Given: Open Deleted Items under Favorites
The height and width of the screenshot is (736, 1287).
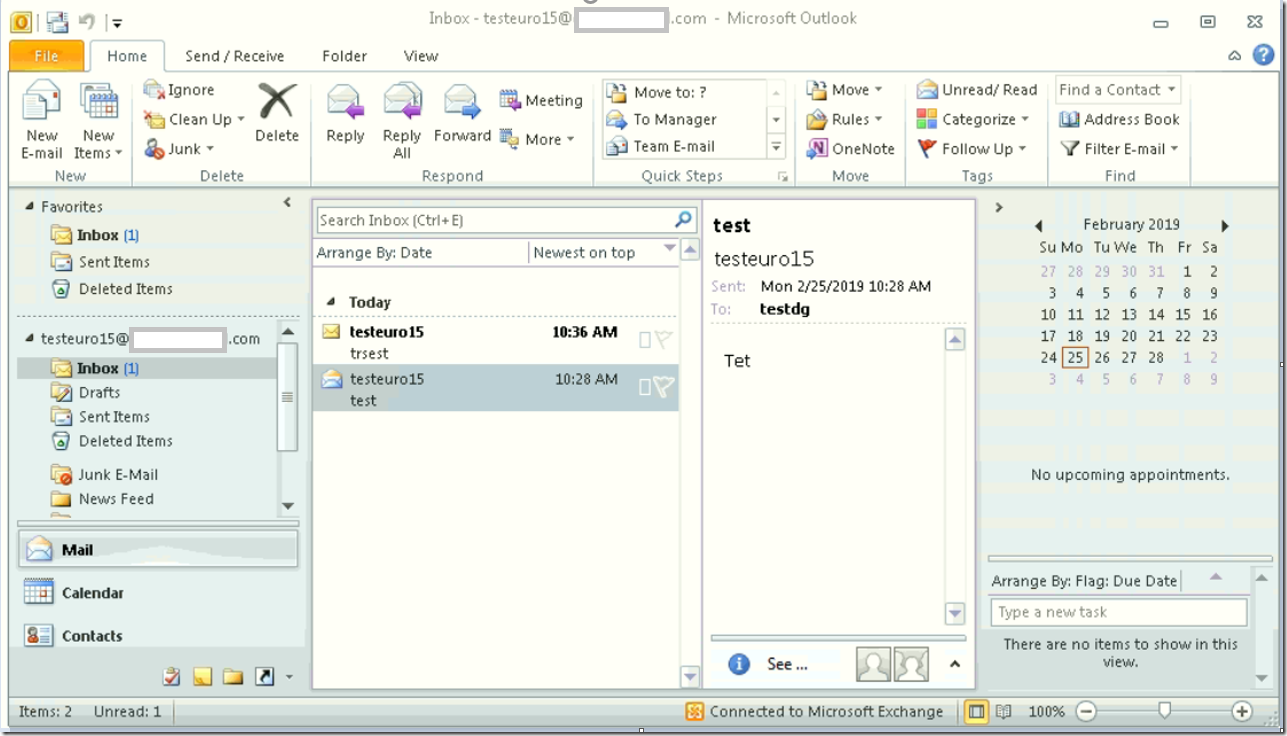Looking at the screenshot, I should pyautogui.click(x=112, y=289).
